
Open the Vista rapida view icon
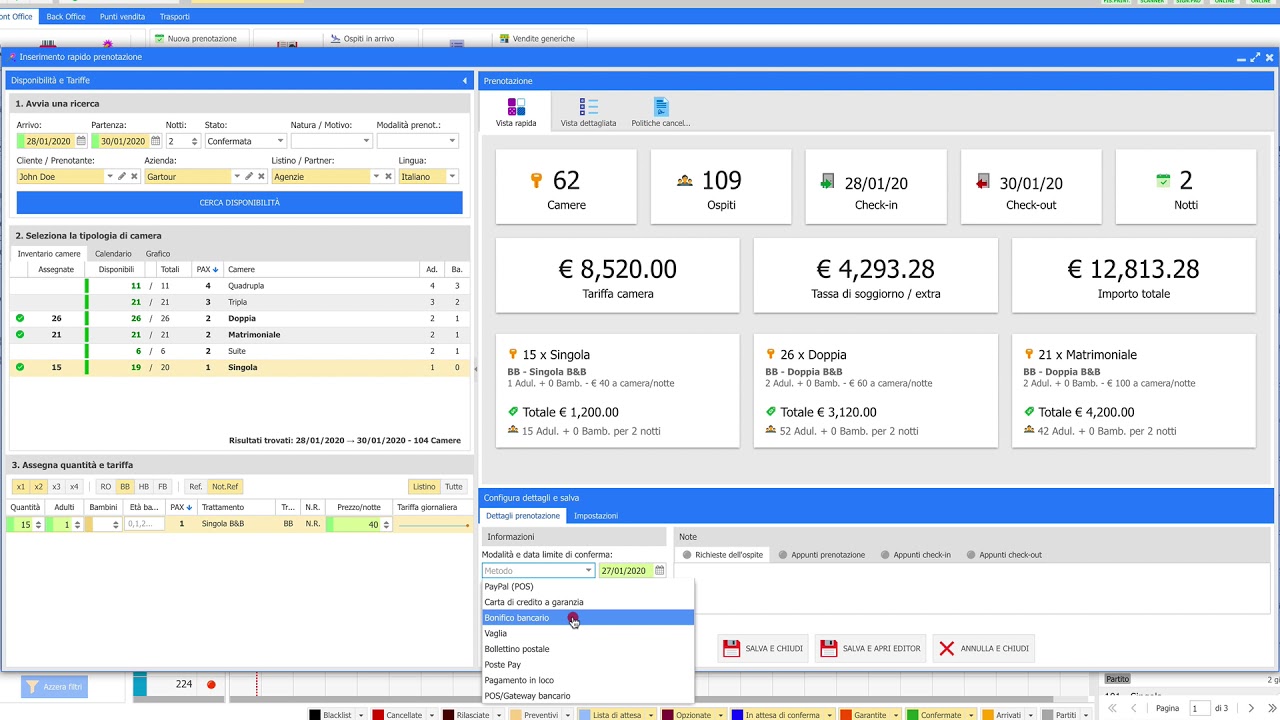pos(516,106)
